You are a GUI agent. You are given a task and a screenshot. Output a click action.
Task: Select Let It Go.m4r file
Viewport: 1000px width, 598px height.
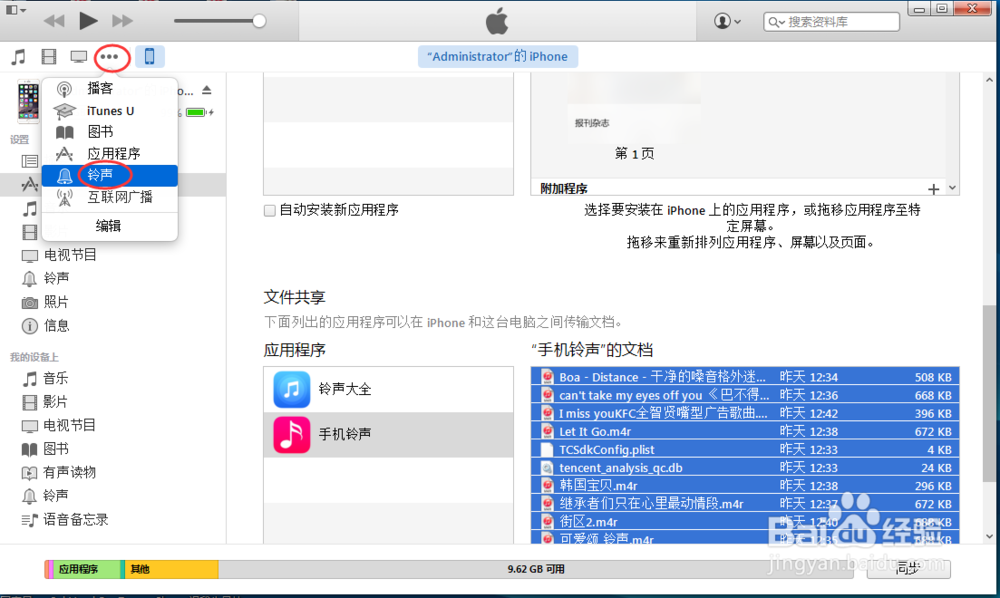click(745, 432)
